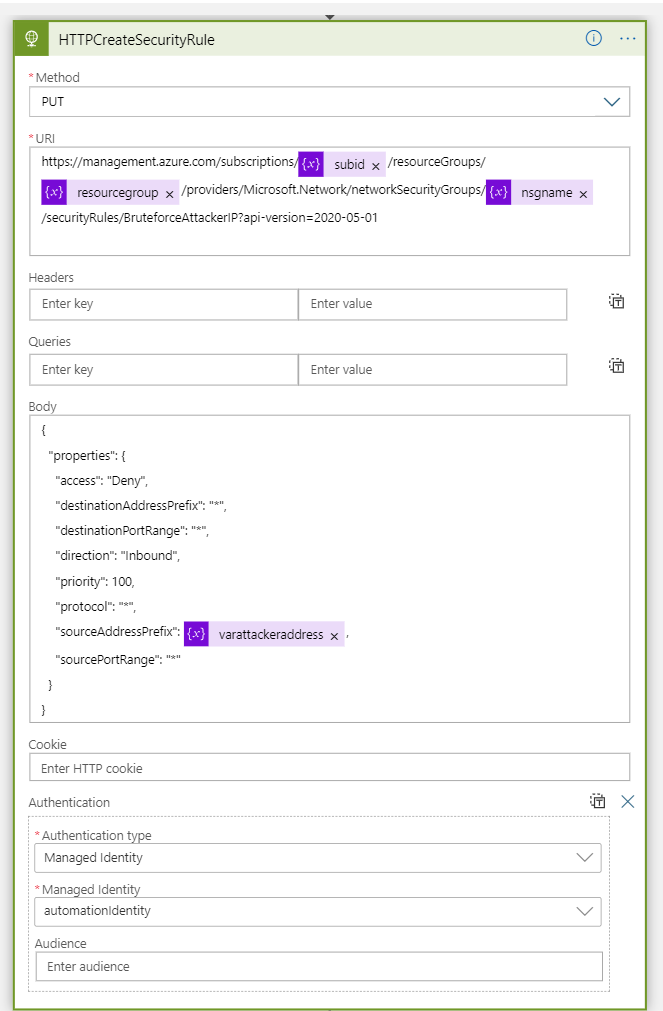The height and width of the screenshot is (1011, 663).
Task: Open the ellipsis menu for HTTPCreateSecurityRule
Action: point(628,38)
